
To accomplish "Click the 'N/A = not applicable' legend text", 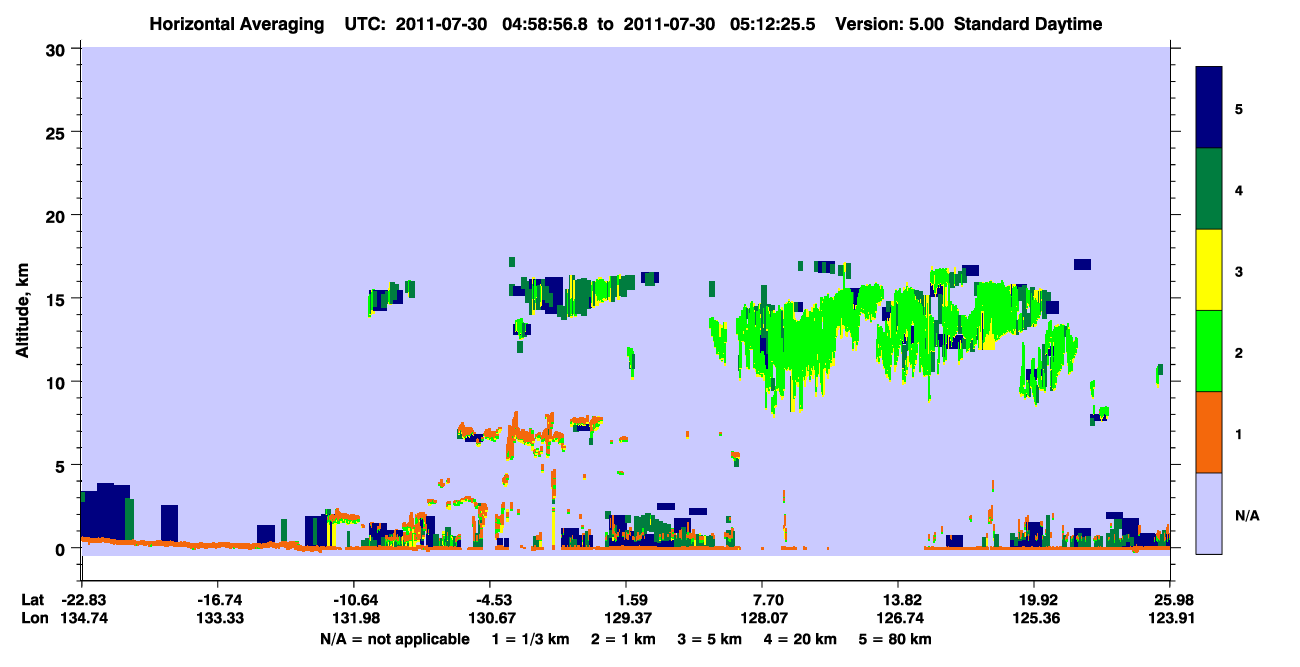I will tap(394, 639).
